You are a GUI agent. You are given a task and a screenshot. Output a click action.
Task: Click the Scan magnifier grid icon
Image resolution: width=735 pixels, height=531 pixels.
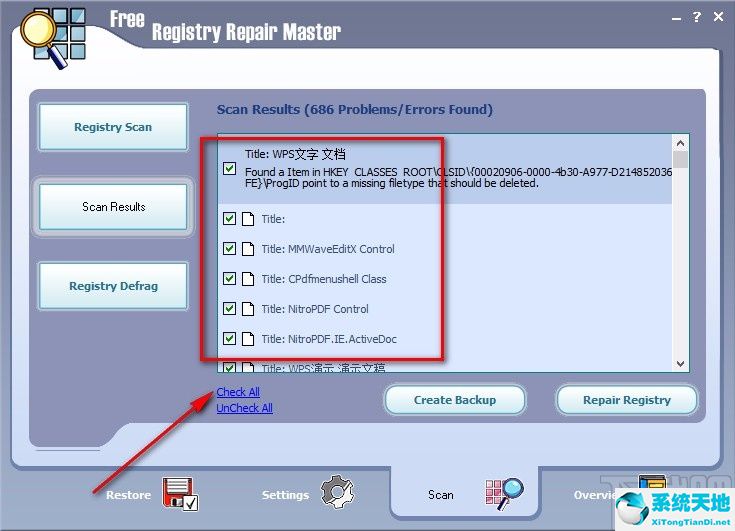pos(504,493)
